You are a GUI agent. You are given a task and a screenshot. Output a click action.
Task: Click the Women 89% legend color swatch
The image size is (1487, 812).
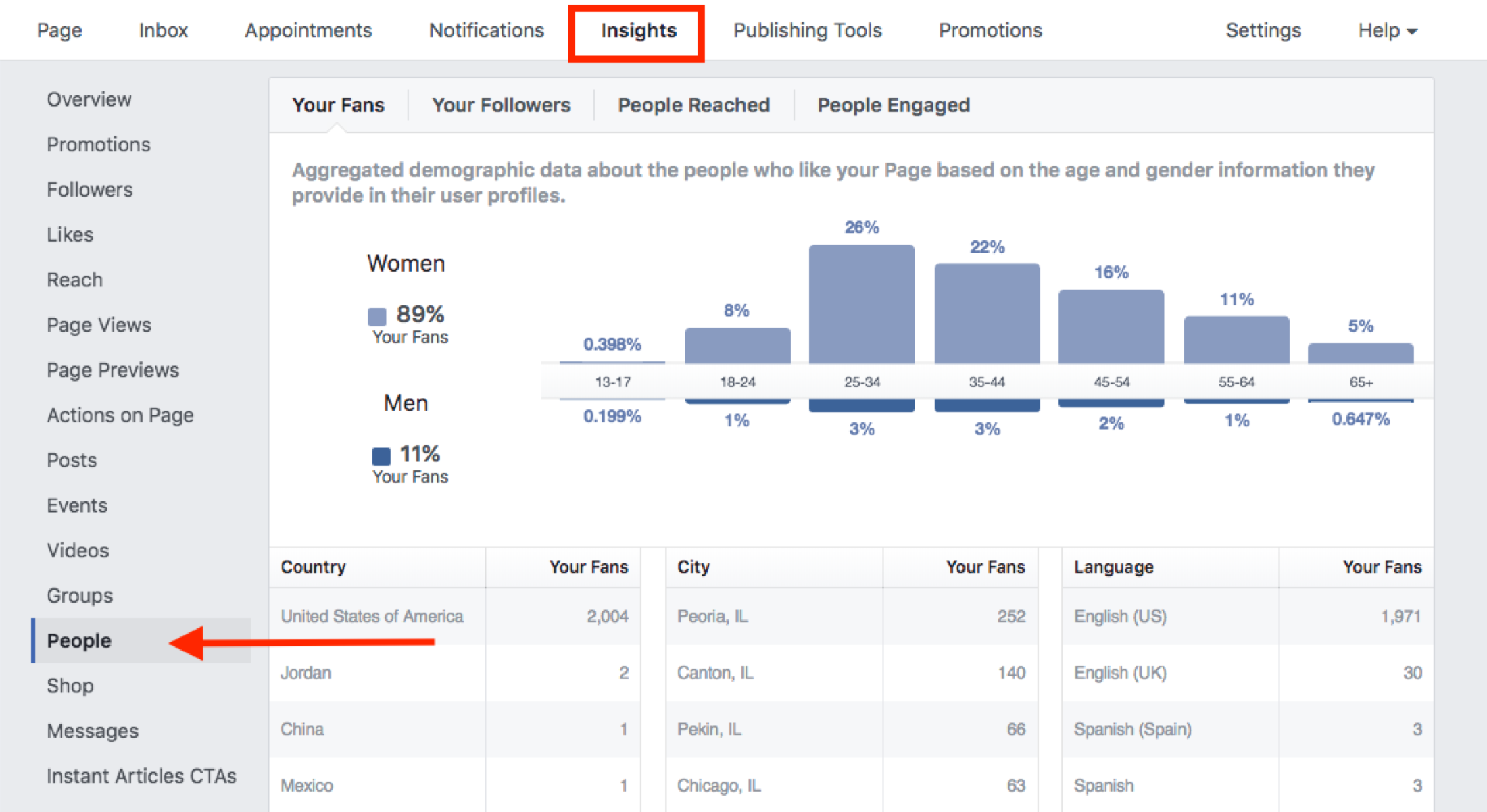[x=377, y=316]
